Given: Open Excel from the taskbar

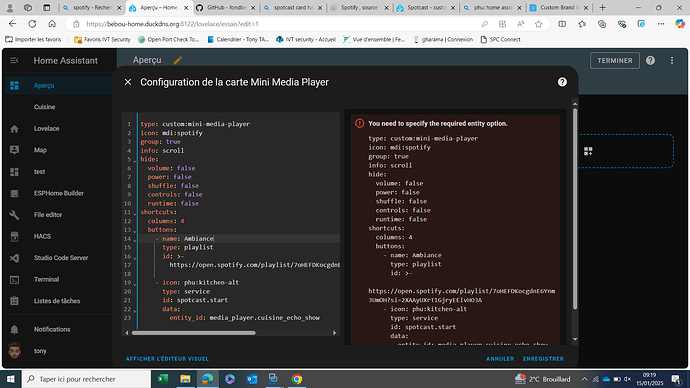Looking at the screenshot, I should pyautogui.click(x=163, y=379).
